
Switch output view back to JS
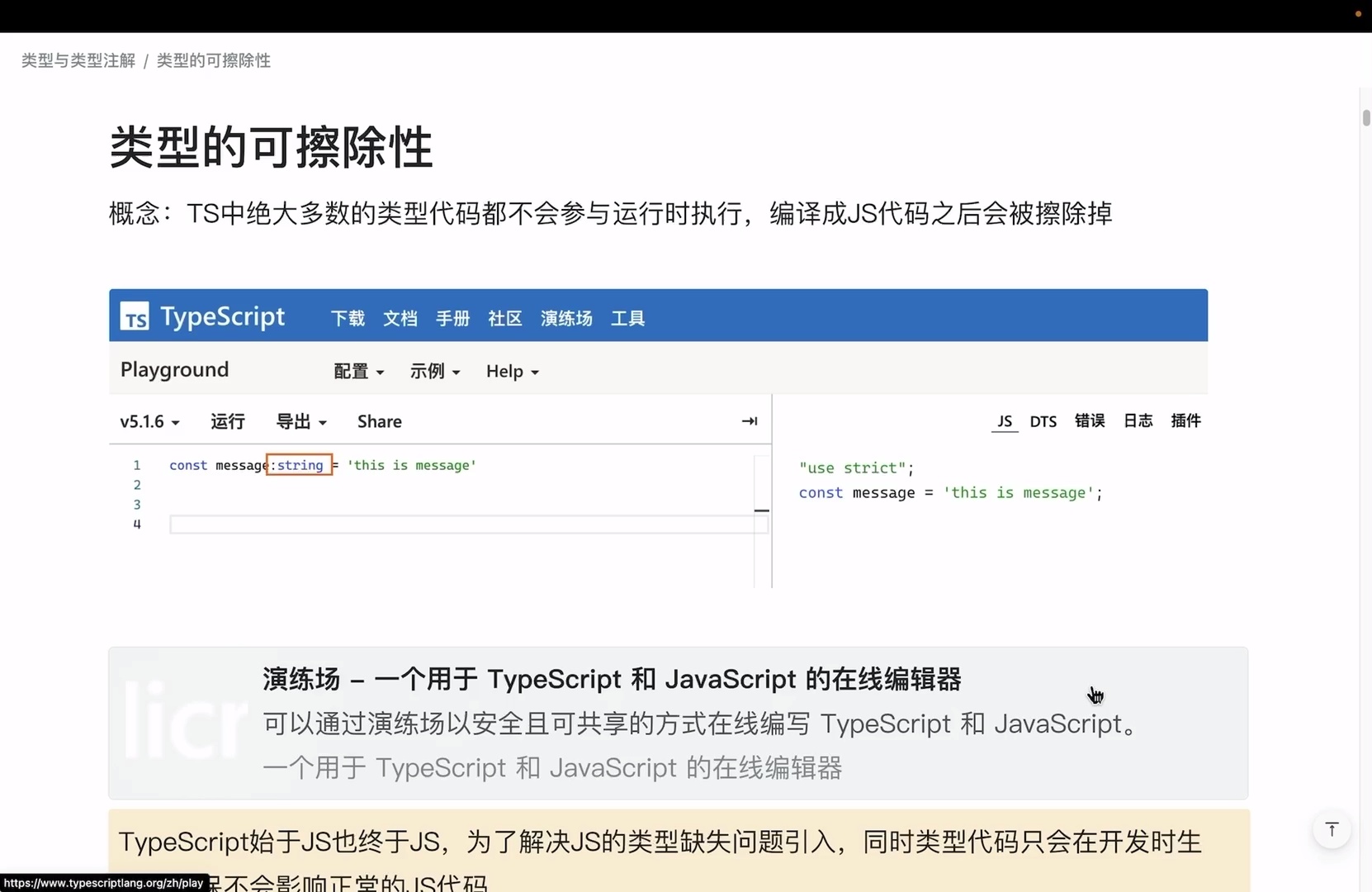(x=1005, y=420)
